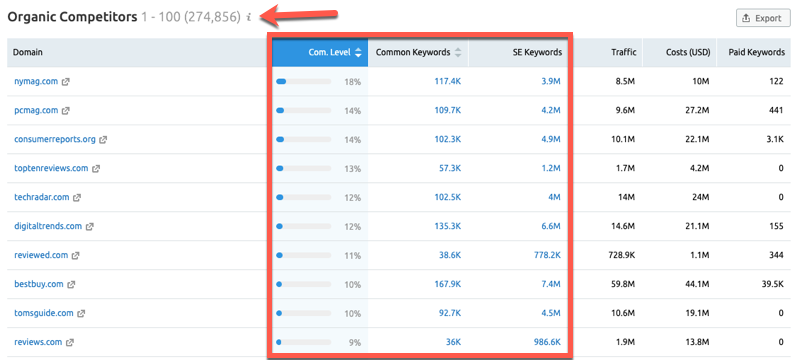The height and width of the screenshot is (360, 800).
Task: Open external link icon beside digitaltrends.com
Action: point(89,226)
